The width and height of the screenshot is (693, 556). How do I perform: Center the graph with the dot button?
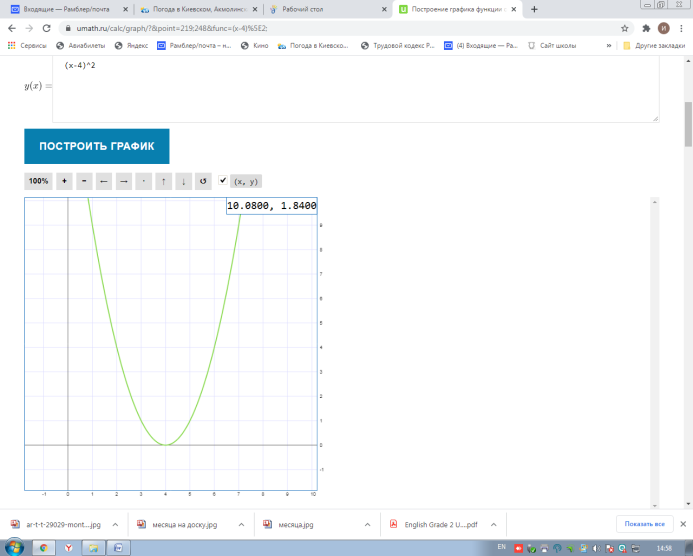coord(144,181)
